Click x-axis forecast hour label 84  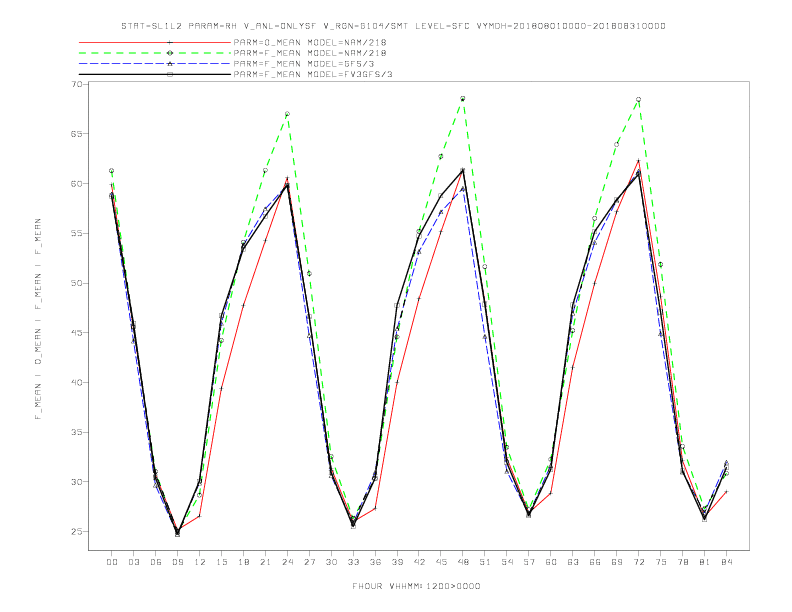coord(726,562)
